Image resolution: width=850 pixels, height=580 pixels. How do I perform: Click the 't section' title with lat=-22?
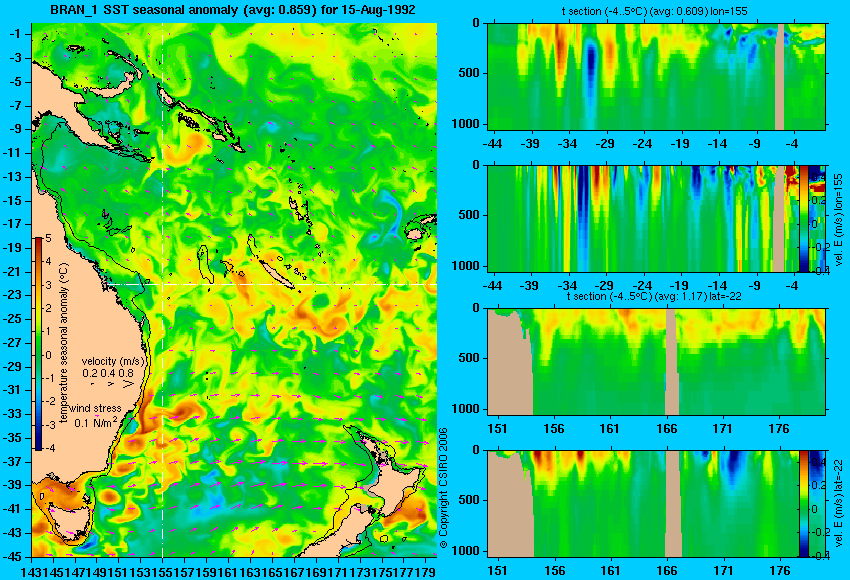[654, 297]
